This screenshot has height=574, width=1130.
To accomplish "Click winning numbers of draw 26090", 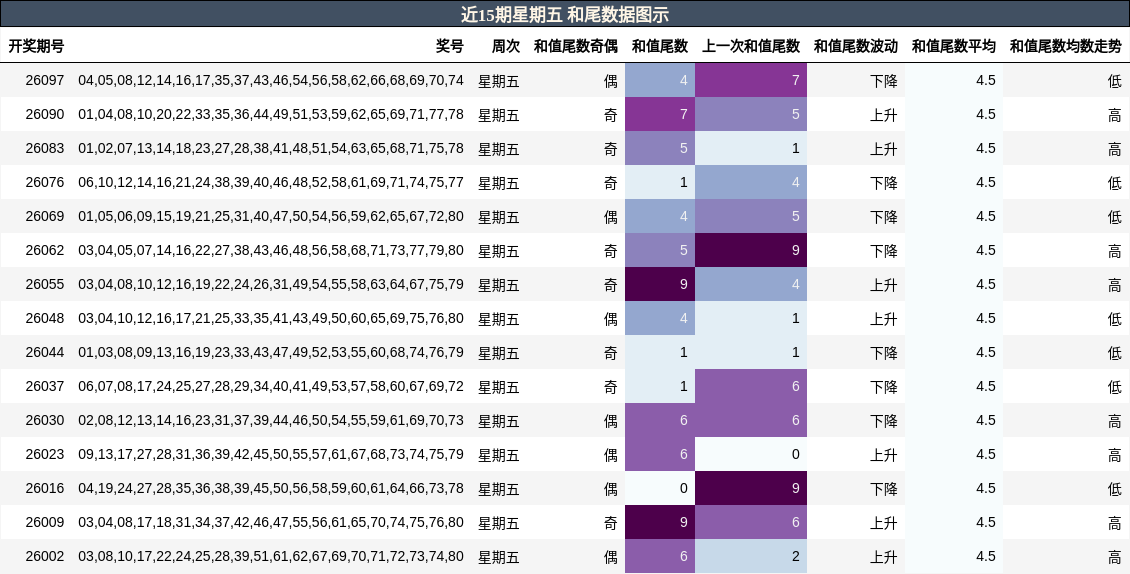I will tap(271, 114).
